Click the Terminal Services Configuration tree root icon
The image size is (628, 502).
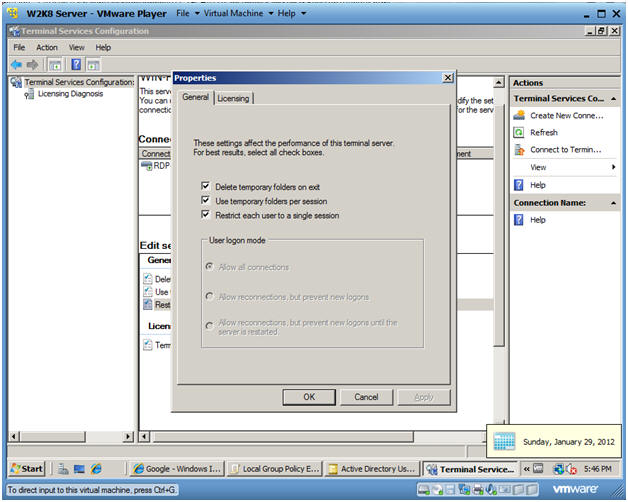click(x=16, y=82)
